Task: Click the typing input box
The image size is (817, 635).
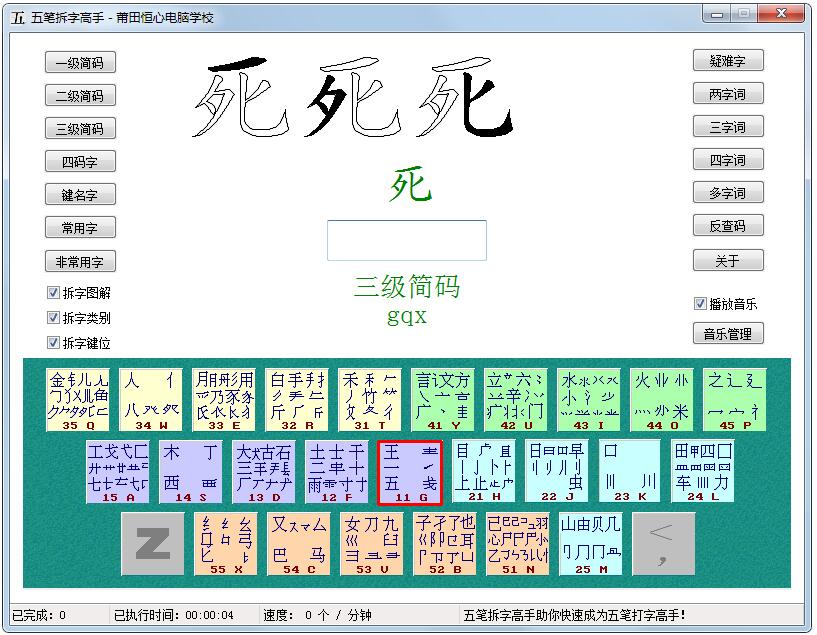Action: point(409,240)
